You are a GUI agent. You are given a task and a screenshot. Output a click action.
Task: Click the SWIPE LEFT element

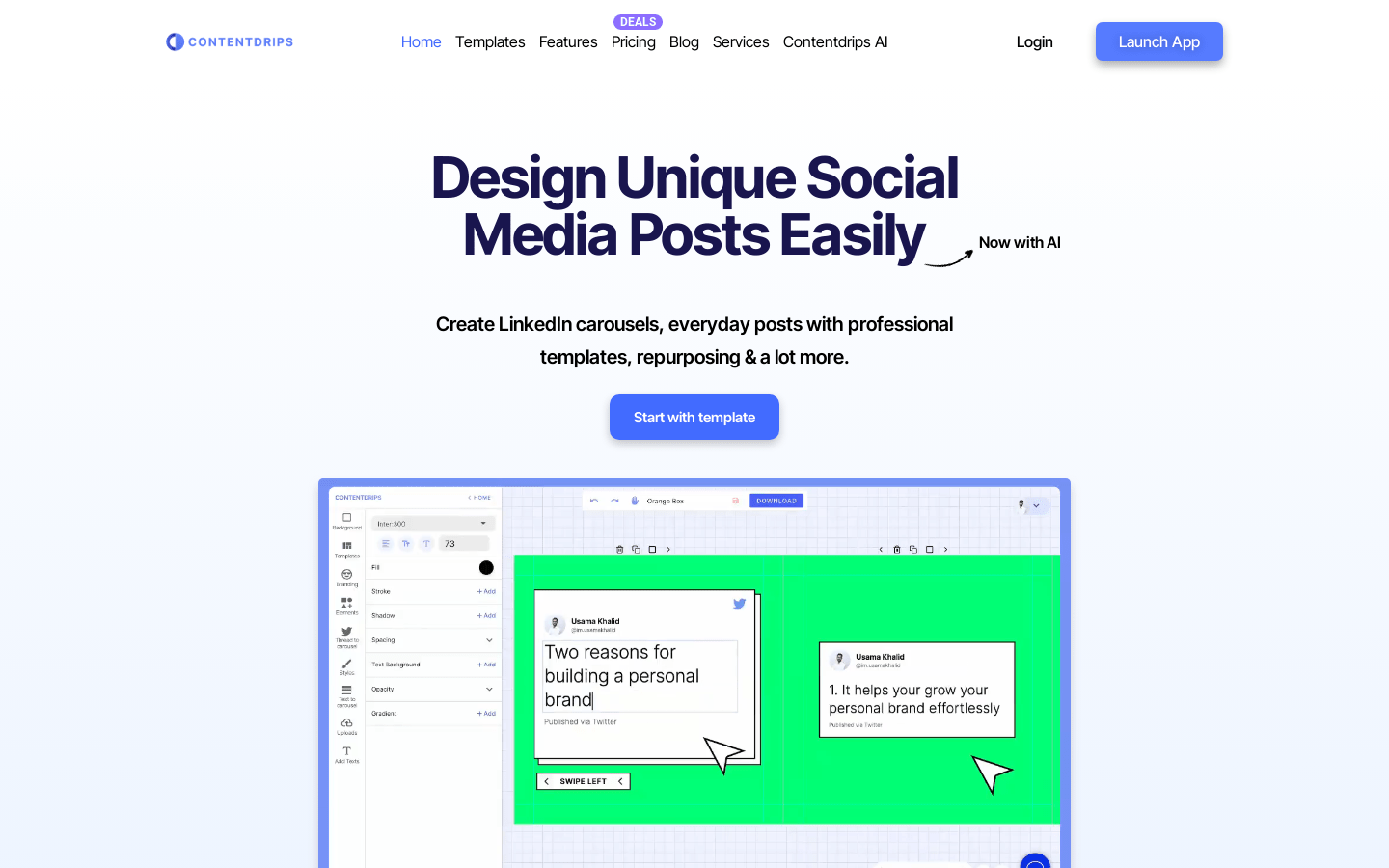584,781
